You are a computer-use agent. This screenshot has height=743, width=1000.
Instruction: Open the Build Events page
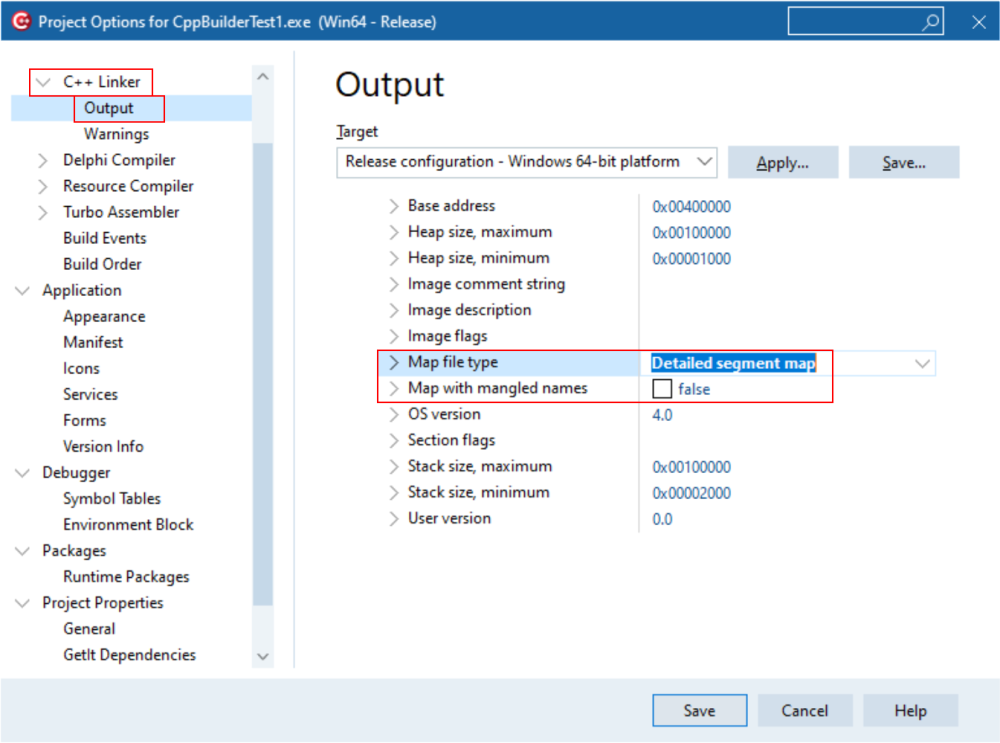click(x=105, y=238)
